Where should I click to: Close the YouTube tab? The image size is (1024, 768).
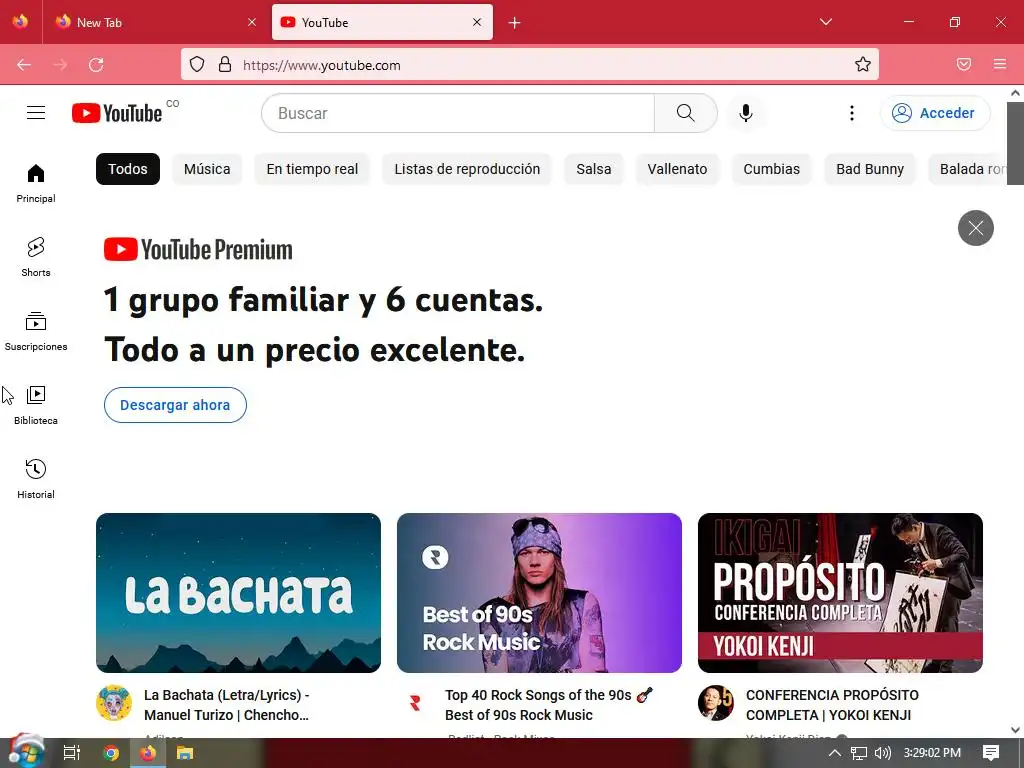coord(477,22)
